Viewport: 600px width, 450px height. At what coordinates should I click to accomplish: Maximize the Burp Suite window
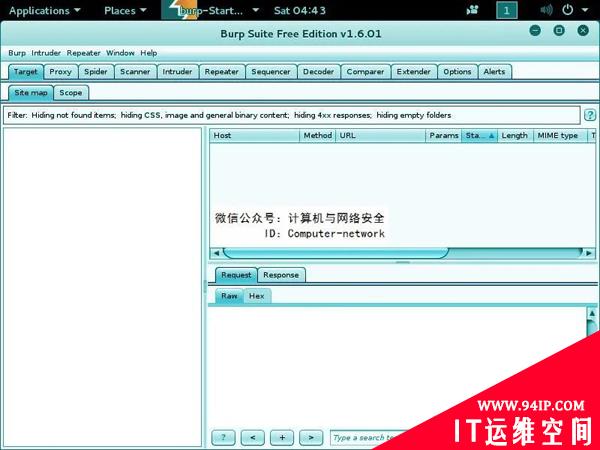click(x=559, y=30)
